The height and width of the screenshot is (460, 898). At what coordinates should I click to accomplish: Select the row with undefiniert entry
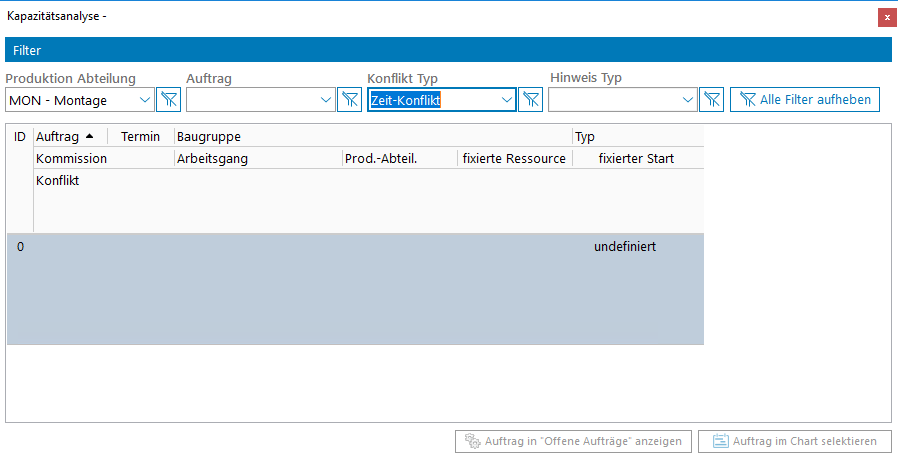click(x=355, y=288)
